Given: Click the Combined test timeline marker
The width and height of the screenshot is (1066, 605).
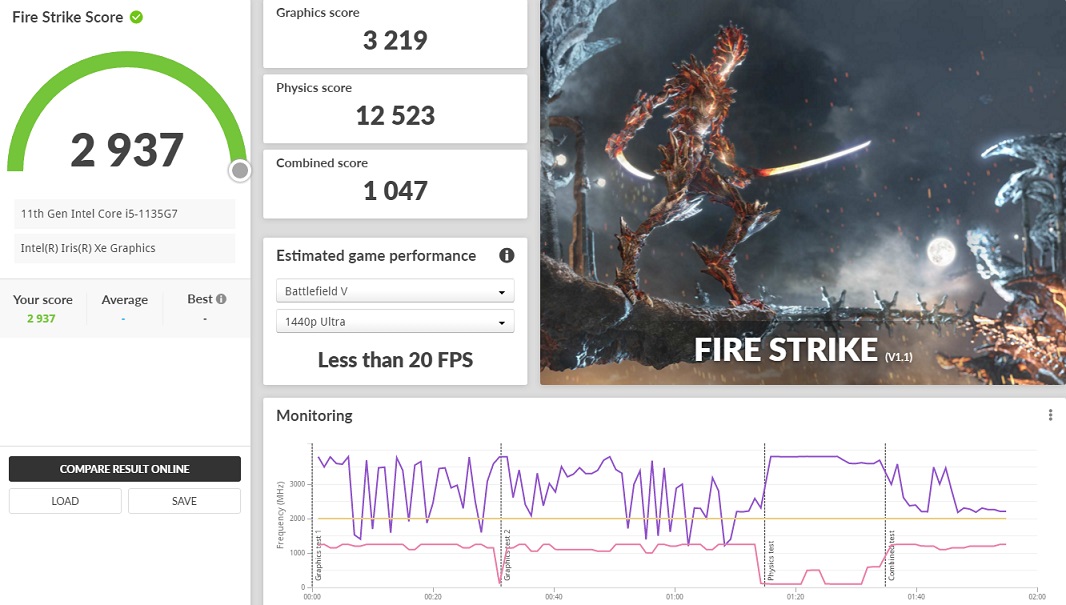Looking at the screenshot, I should tap(891, 555).
